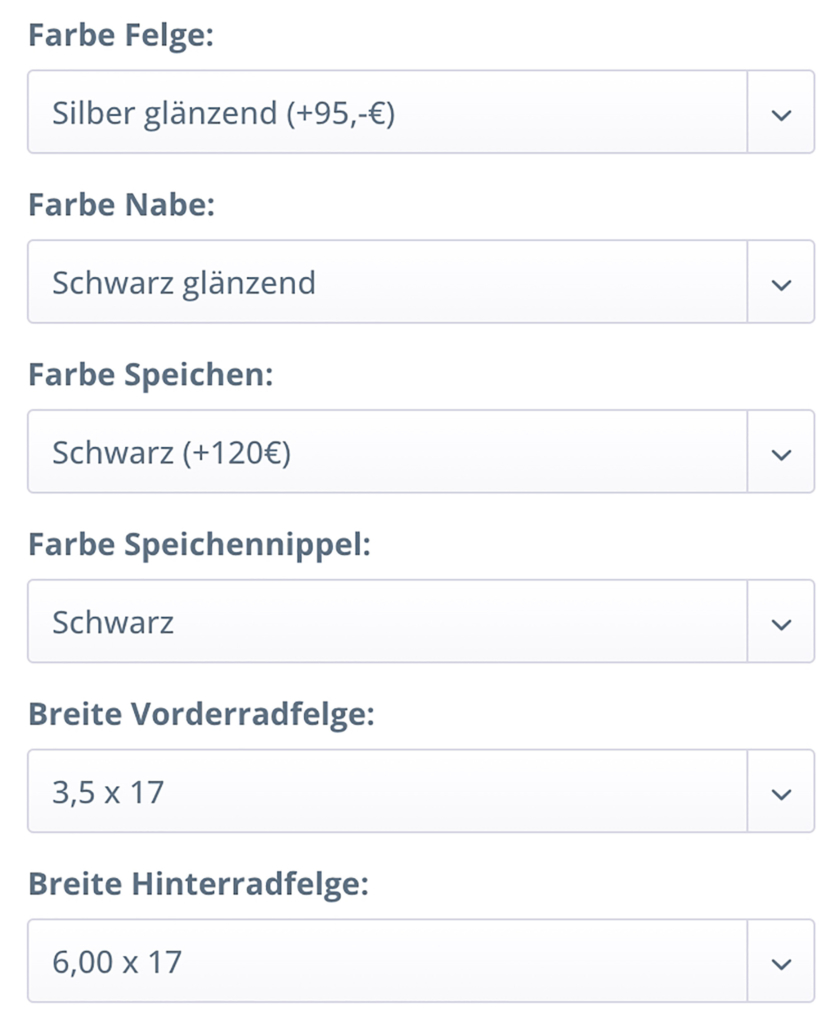Image resolution: width=829 pixels, height=1030 pixels.
Task: Expand the '3,5 x 17' front rim dropdown
Action: pos(387,793)
